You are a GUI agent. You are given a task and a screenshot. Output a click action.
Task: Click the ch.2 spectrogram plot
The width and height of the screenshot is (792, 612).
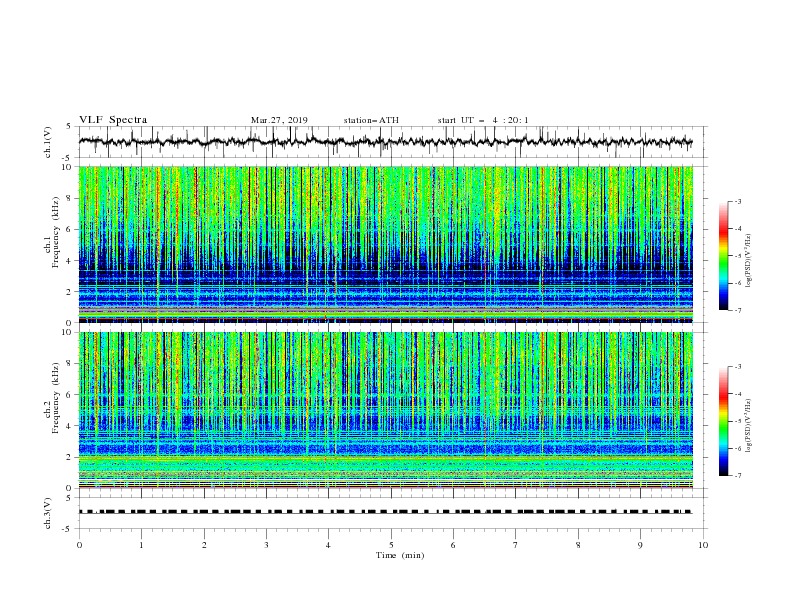pyautogui.click(x=386, y=410)
